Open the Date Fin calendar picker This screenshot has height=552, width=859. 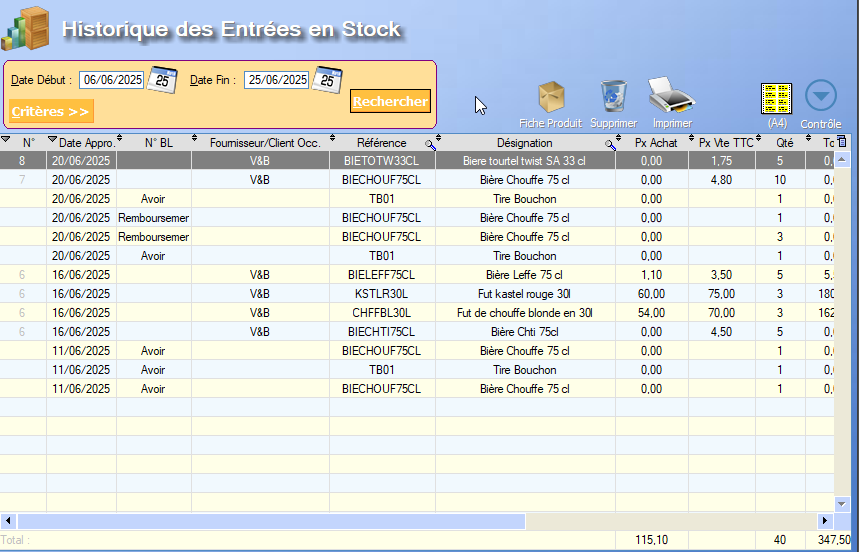pyautogui.click(x=327, y=80)
